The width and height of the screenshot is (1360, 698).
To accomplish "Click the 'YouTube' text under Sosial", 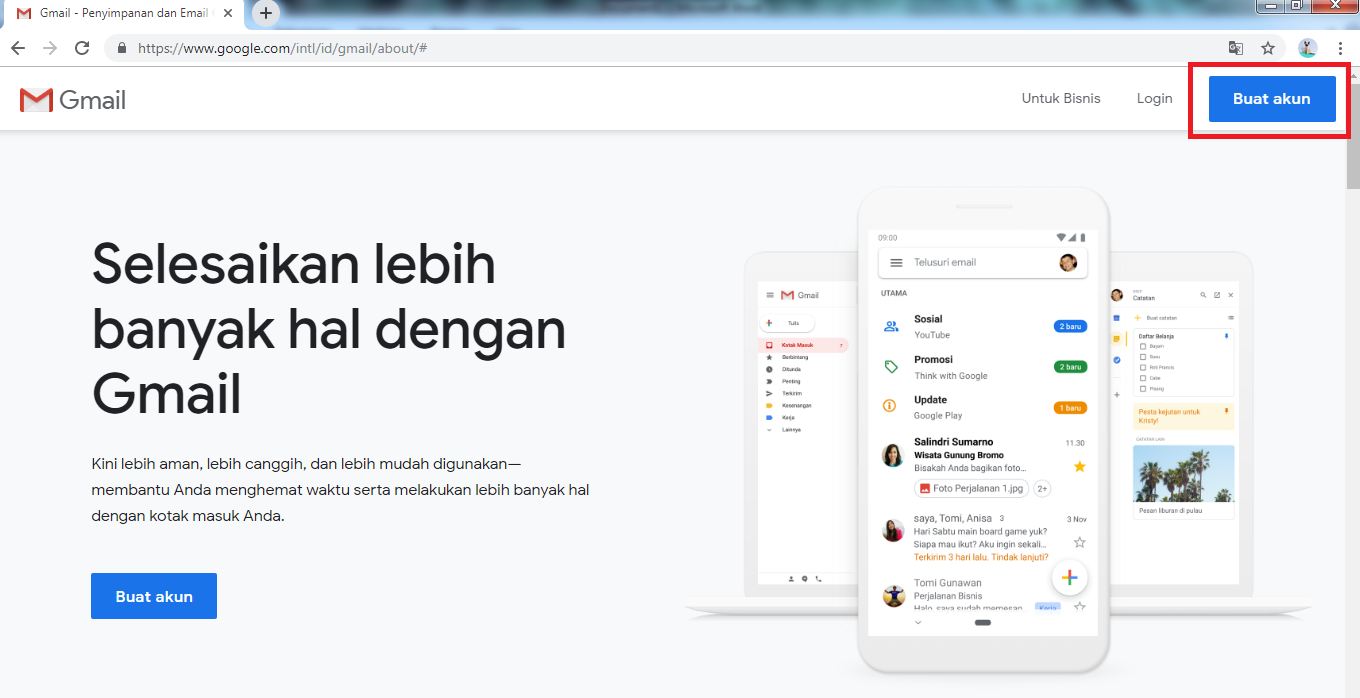I will tap(932, 335).
